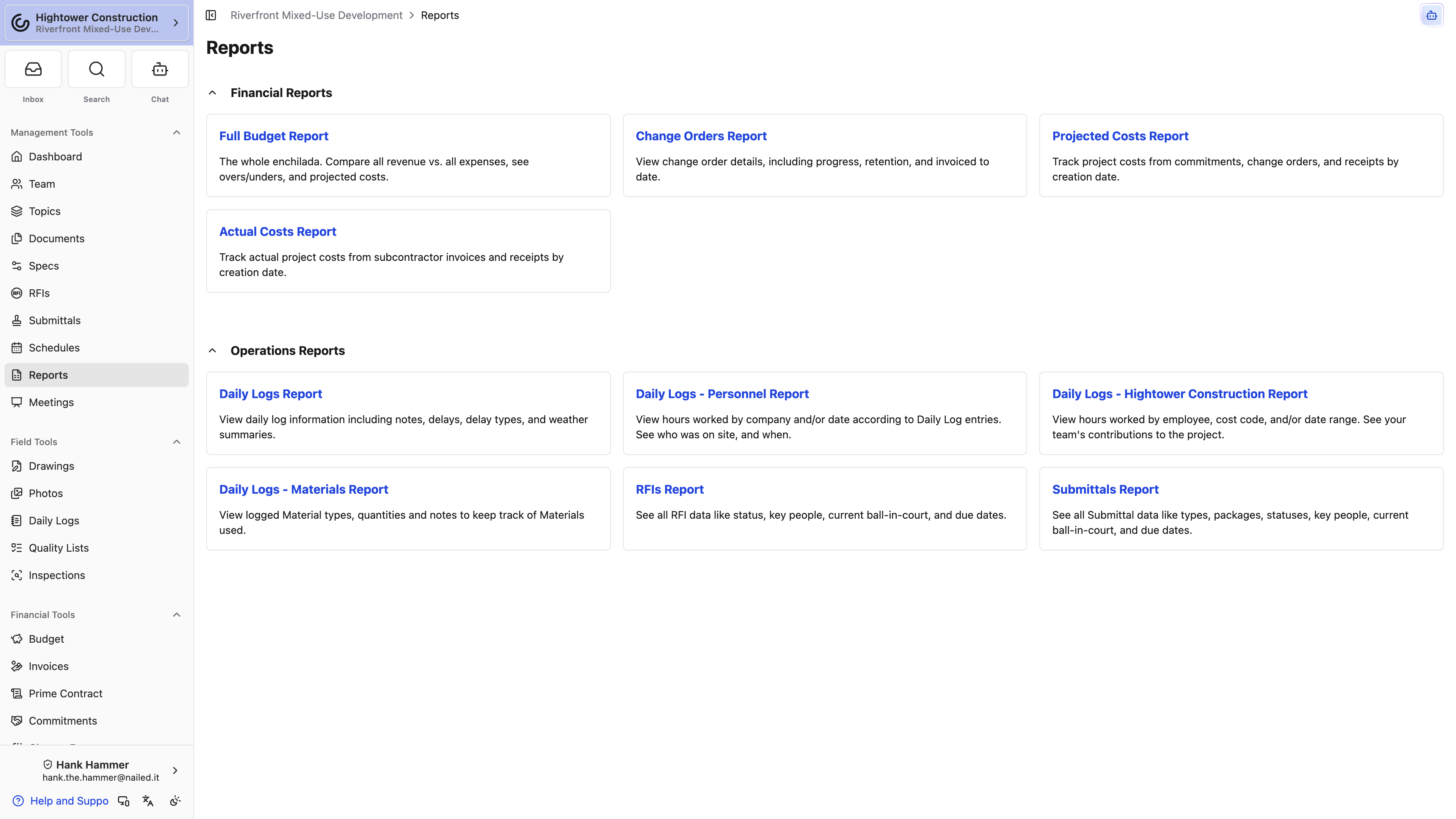Click the Drawings icon
Viewport: 1456px width, 819px height.
(17, 466)
